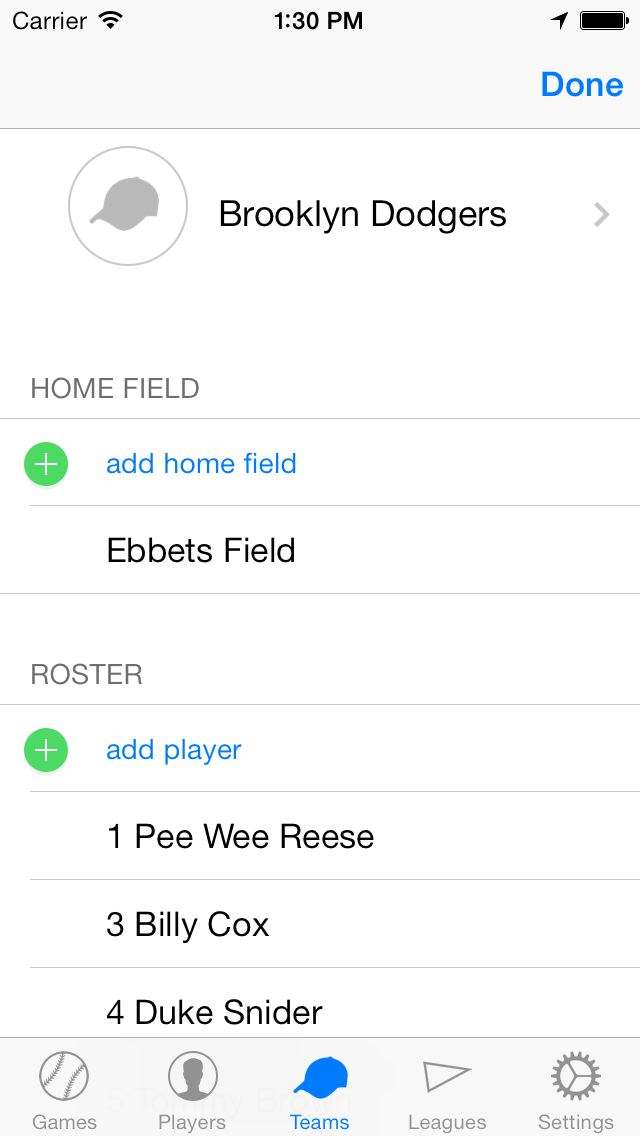Open the add home field link
This screenshot has height=1136, width=640.
click(x=201, y=464)
